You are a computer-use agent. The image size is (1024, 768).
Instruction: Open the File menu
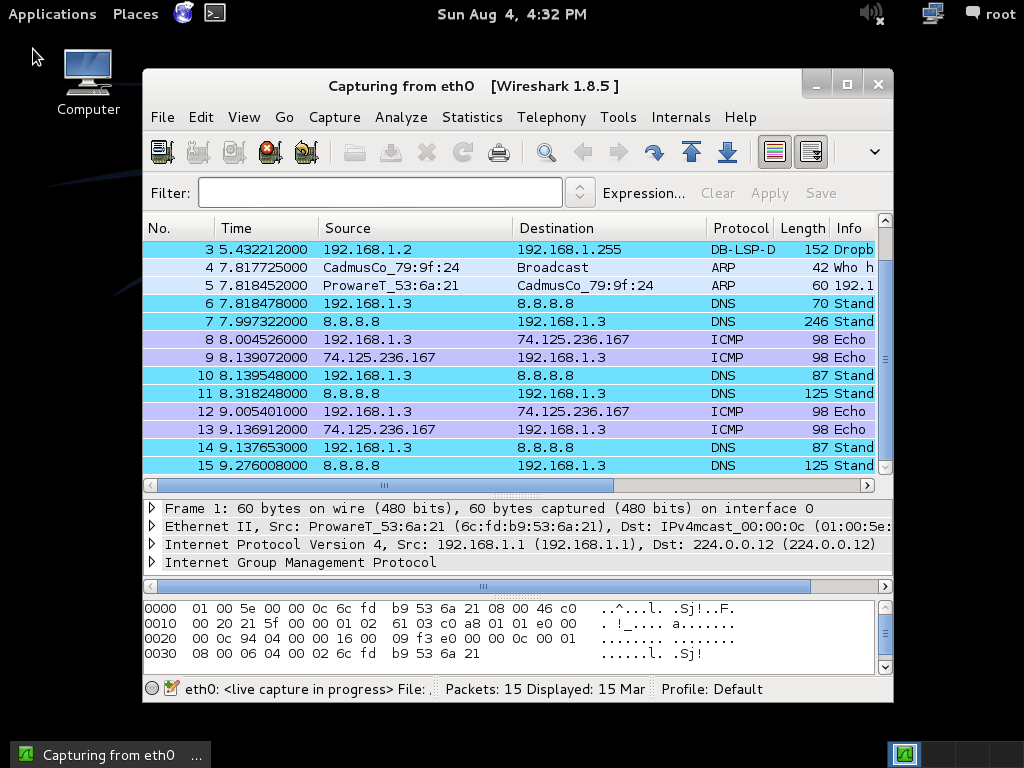click(163, 118)
